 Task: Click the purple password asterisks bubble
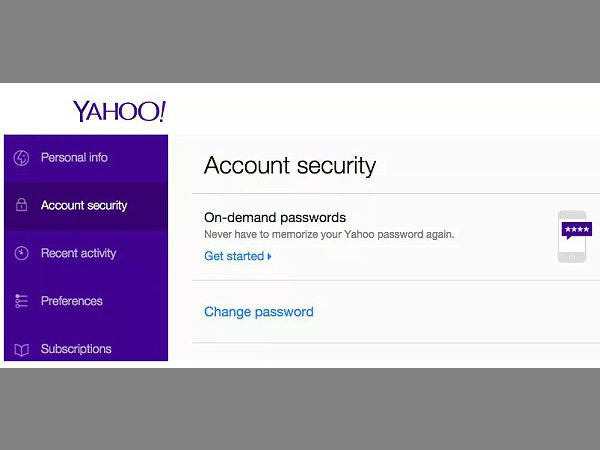pos(577,230)
